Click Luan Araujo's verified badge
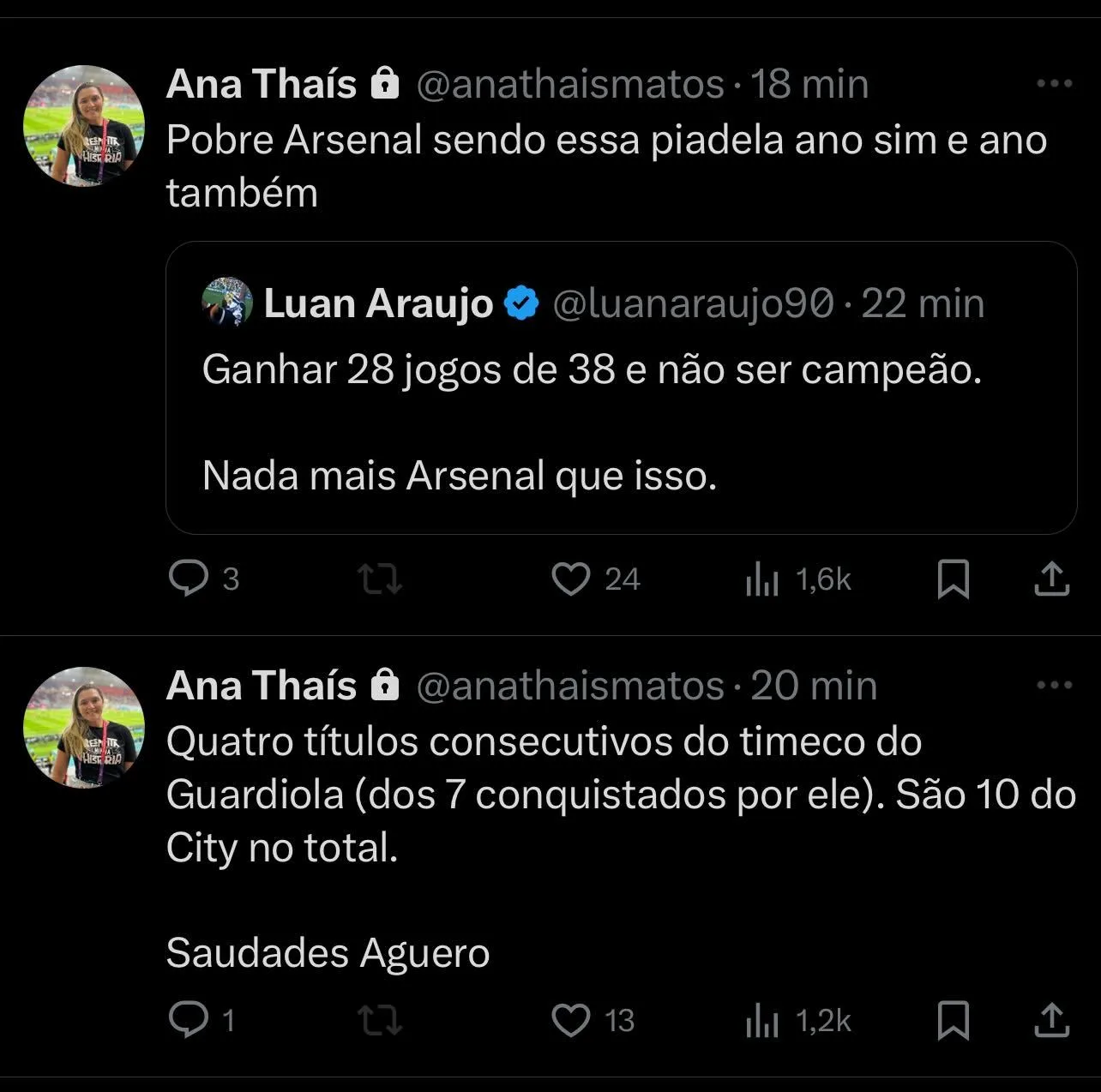 pos(521,302)
